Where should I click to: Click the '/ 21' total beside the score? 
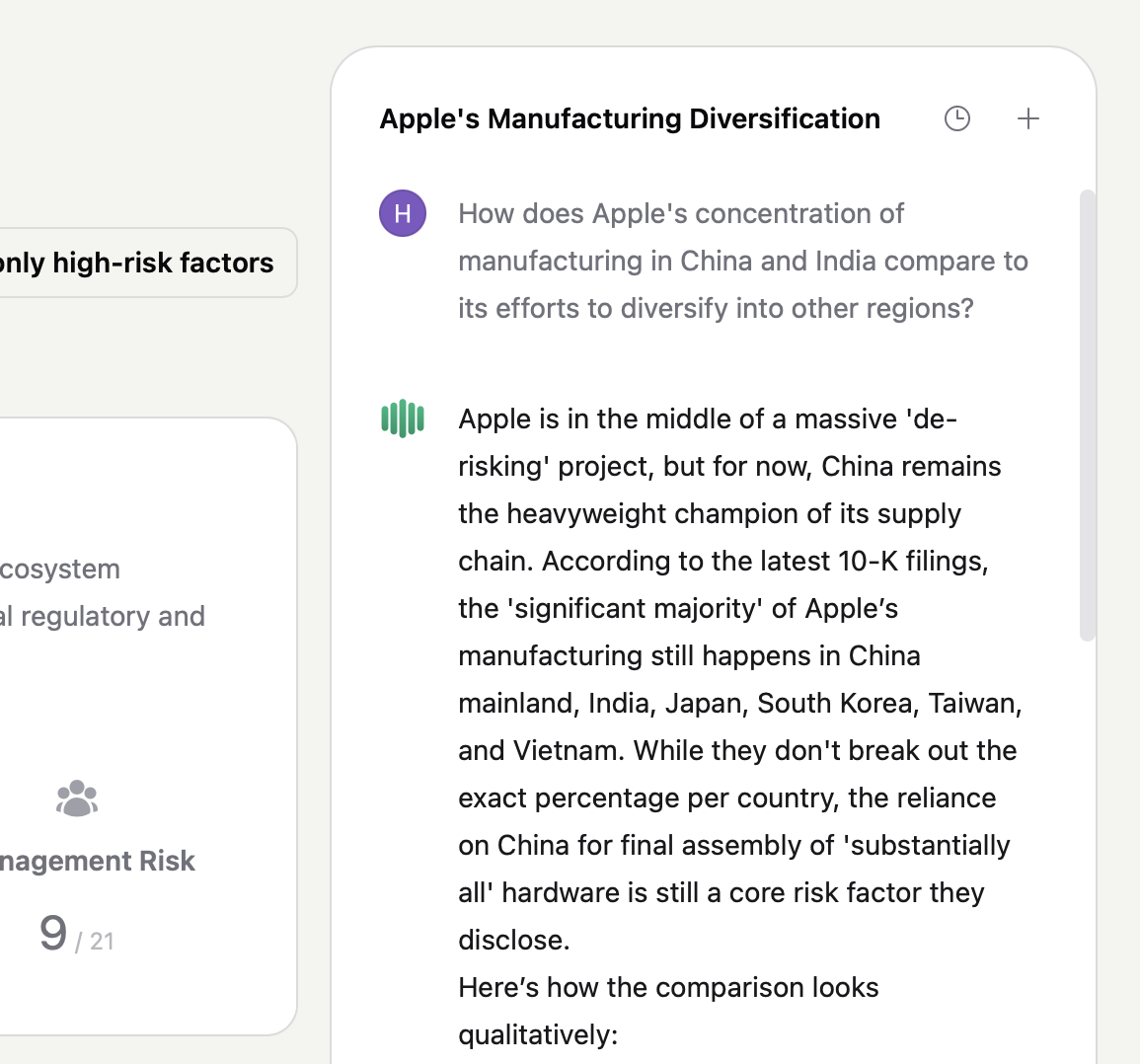tap(96, 942)
